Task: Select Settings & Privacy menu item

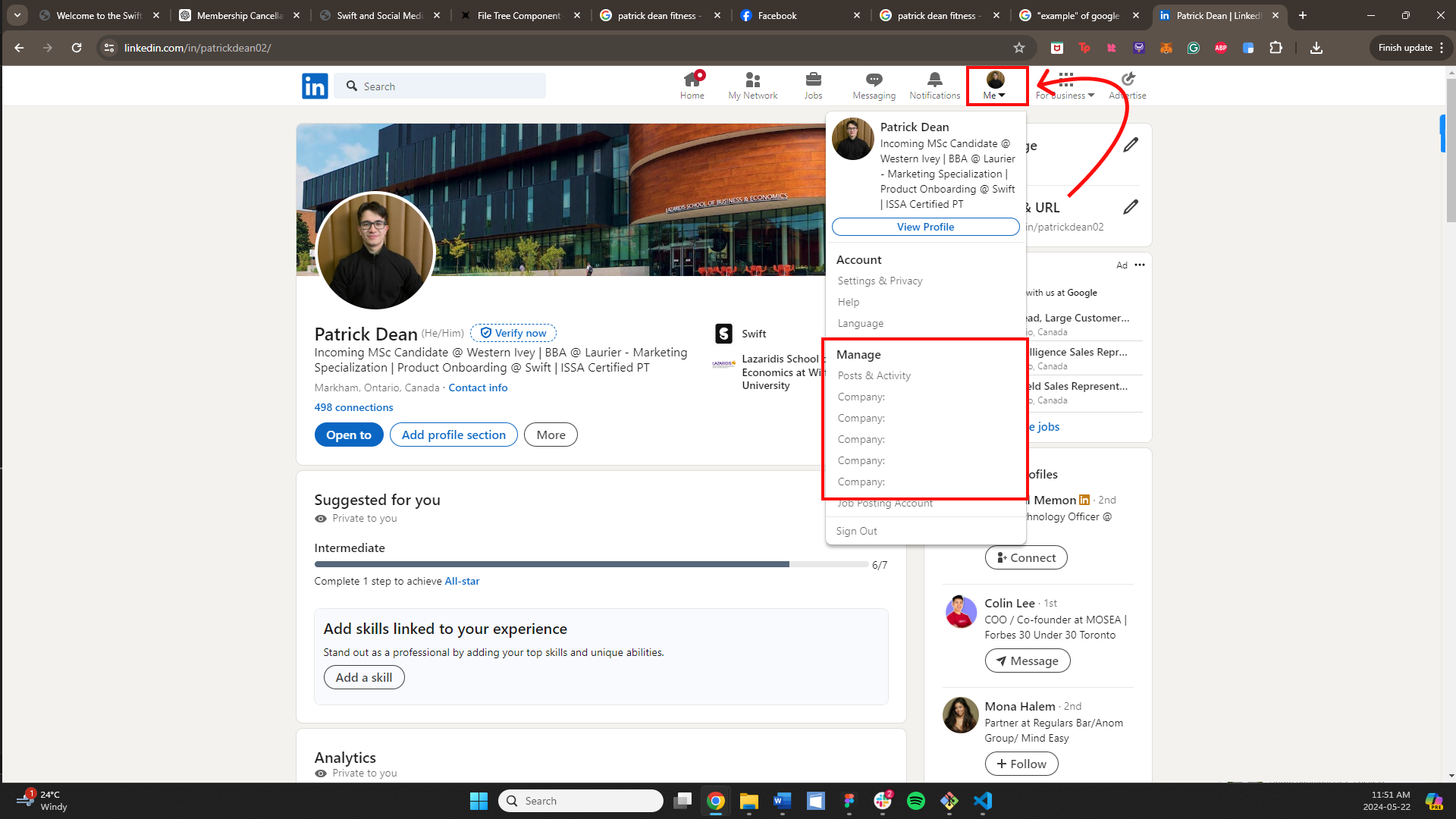Action: [880, 281]
